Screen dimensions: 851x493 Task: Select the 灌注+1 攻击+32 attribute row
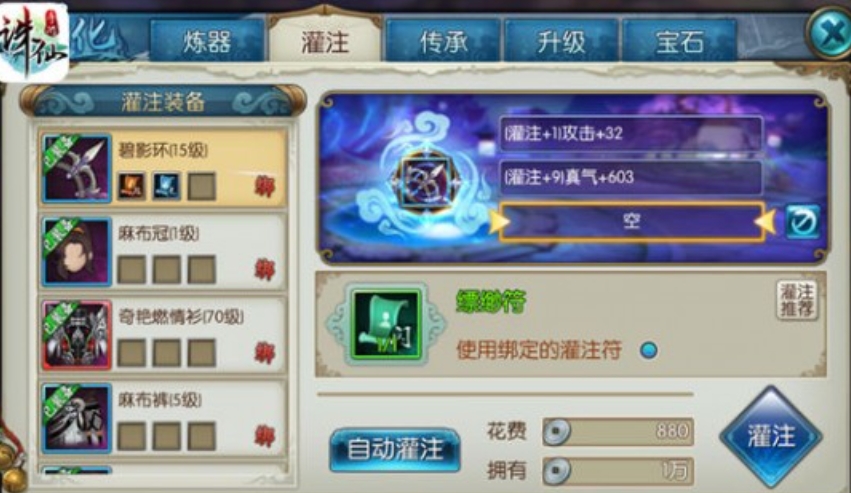(x=631, y=133)
